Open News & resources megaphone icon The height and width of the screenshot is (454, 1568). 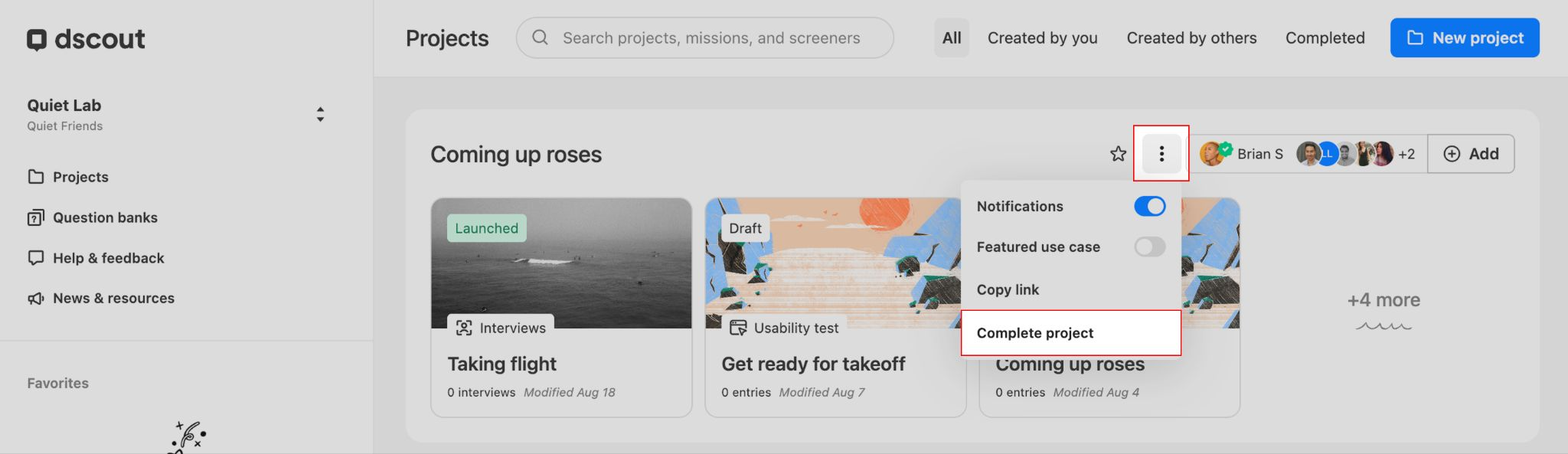pyautogui.click(x=36, y=299)
